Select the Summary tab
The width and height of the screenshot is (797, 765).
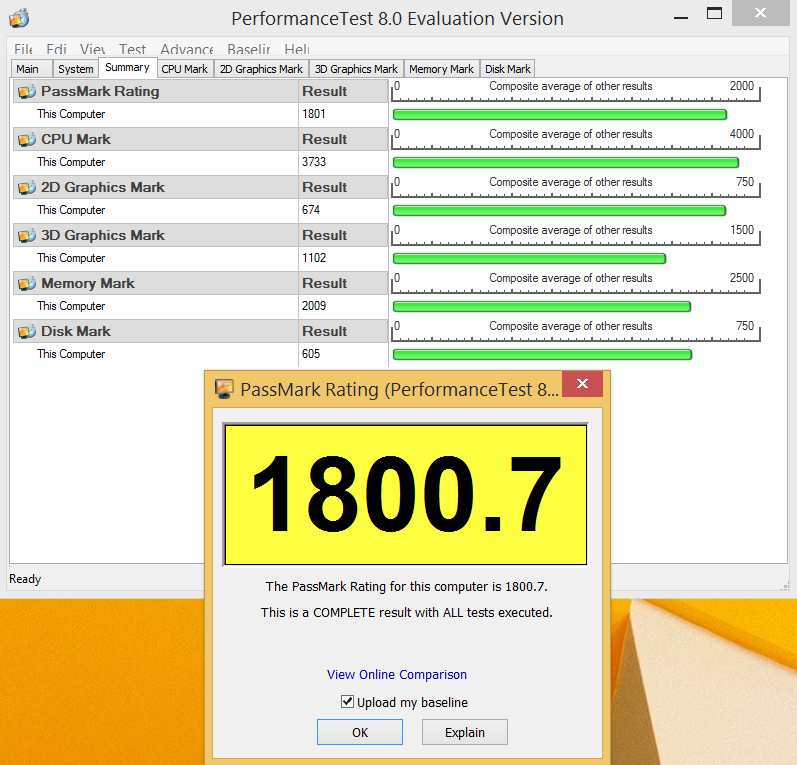click(x=128, y=67)
